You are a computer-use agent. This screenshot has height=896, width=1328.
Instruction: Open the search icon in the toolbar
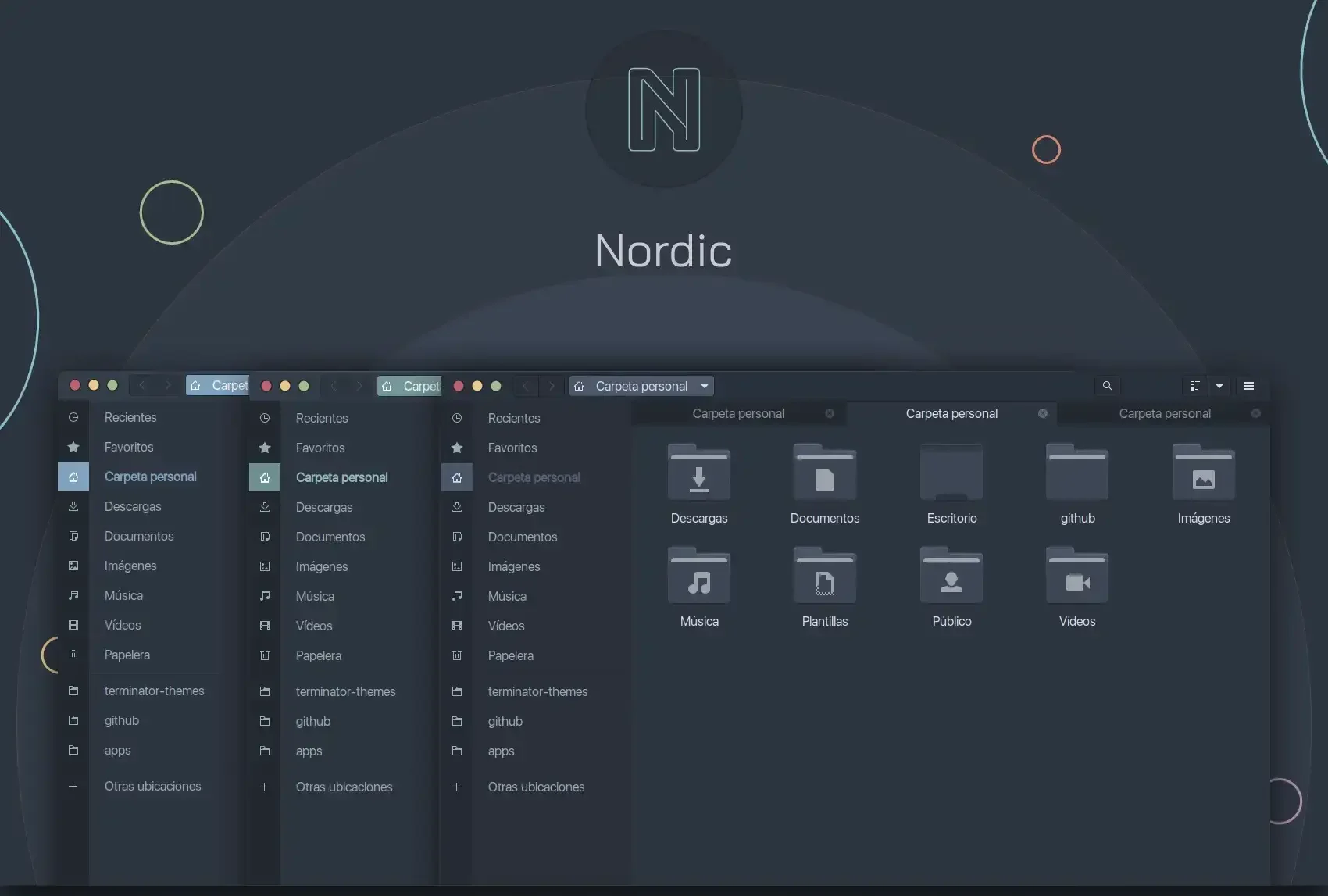click(x=1107, y=385)
